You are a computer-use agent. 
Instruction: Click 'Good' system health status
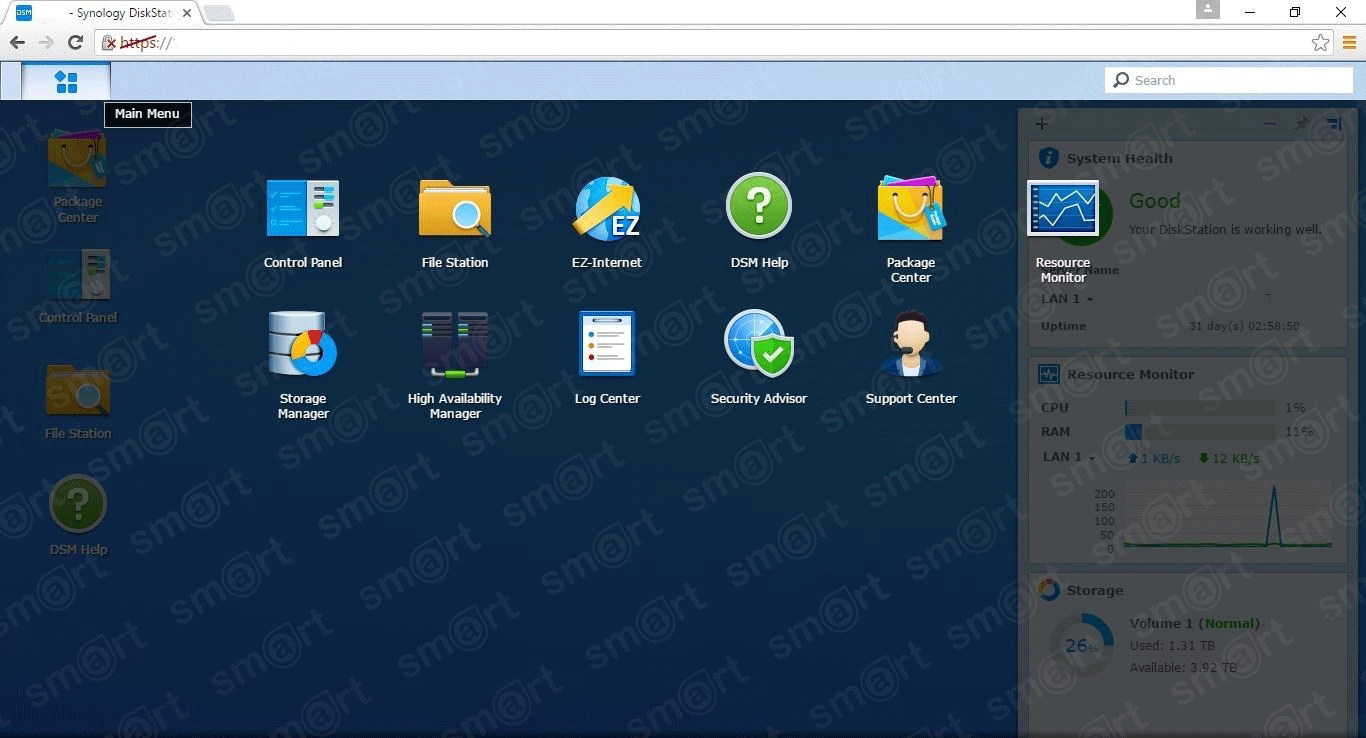coord(1154,201)
